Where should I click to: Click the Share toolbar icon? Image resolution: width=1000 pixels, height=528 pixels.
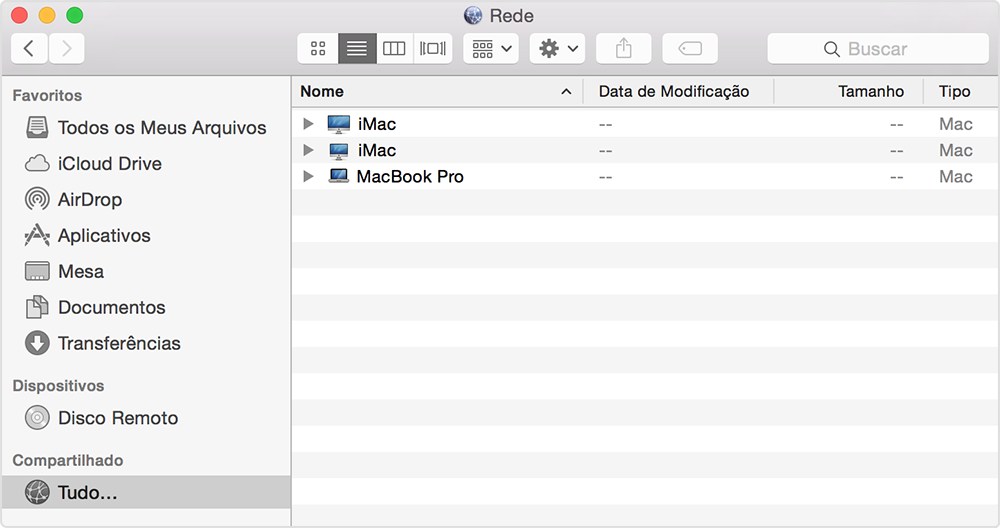624,48
